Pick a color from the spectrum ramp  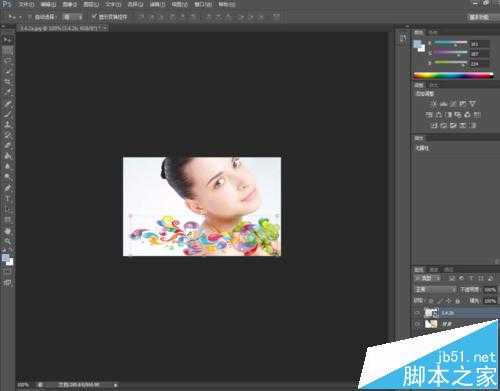point(453,75)
